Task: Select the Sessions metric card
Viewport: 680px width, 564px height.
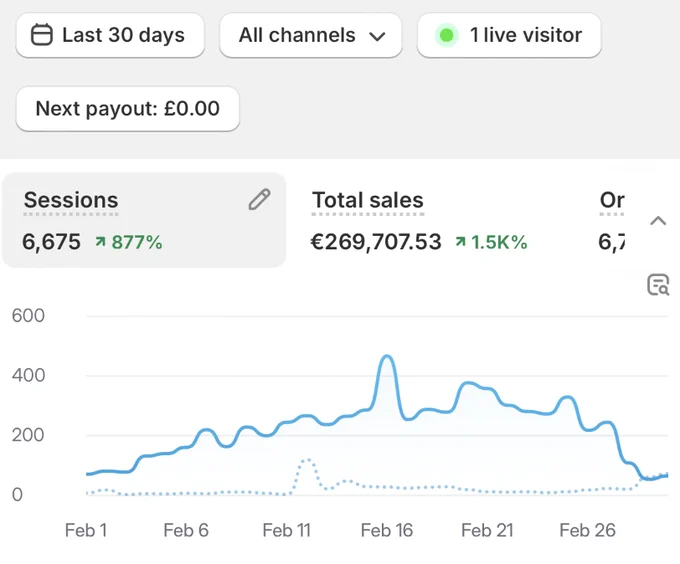Action: coord(144,220)
